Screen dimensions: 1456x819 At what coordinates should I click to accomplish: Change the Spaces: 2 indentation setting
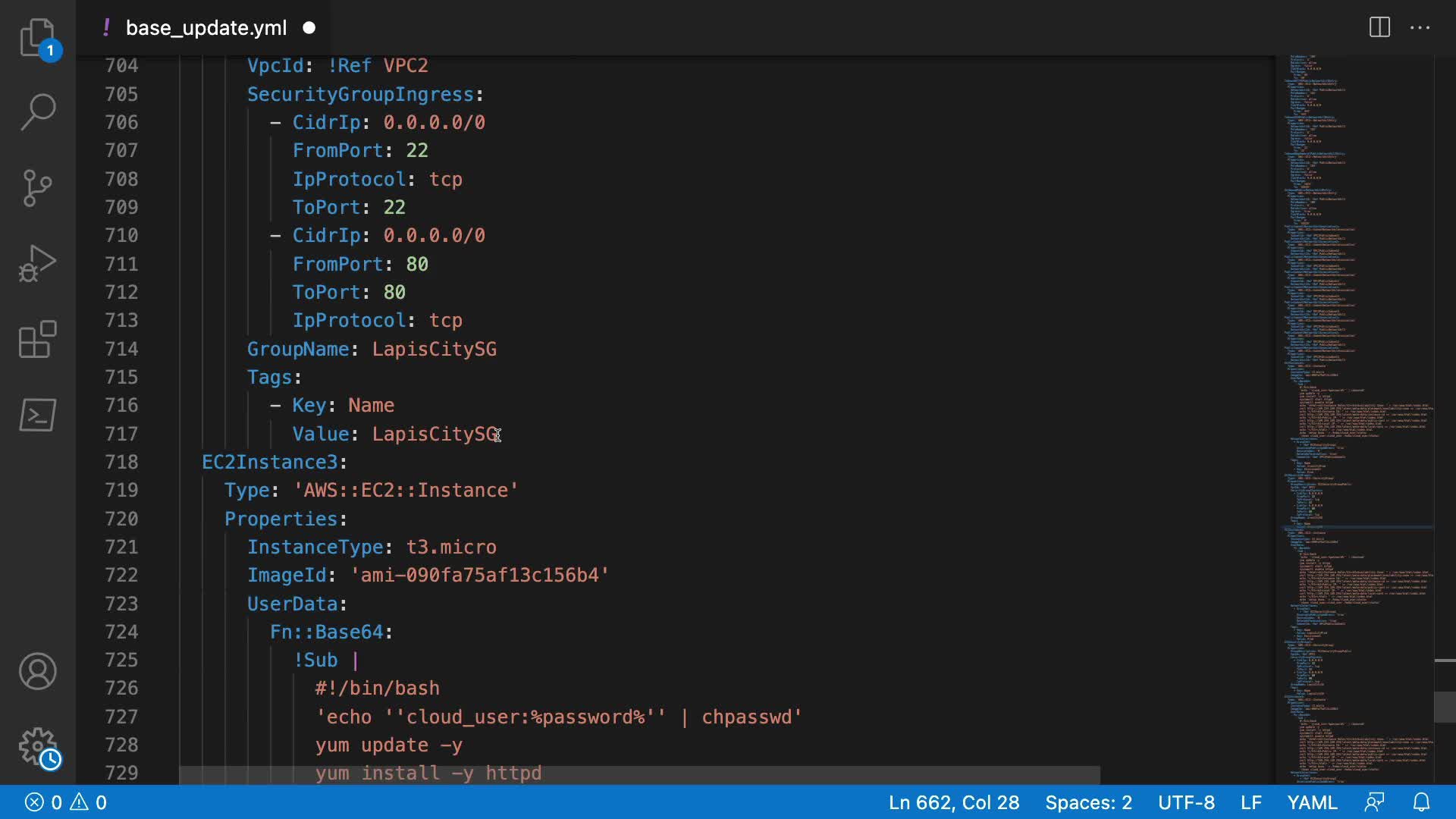click(1088, 802)
